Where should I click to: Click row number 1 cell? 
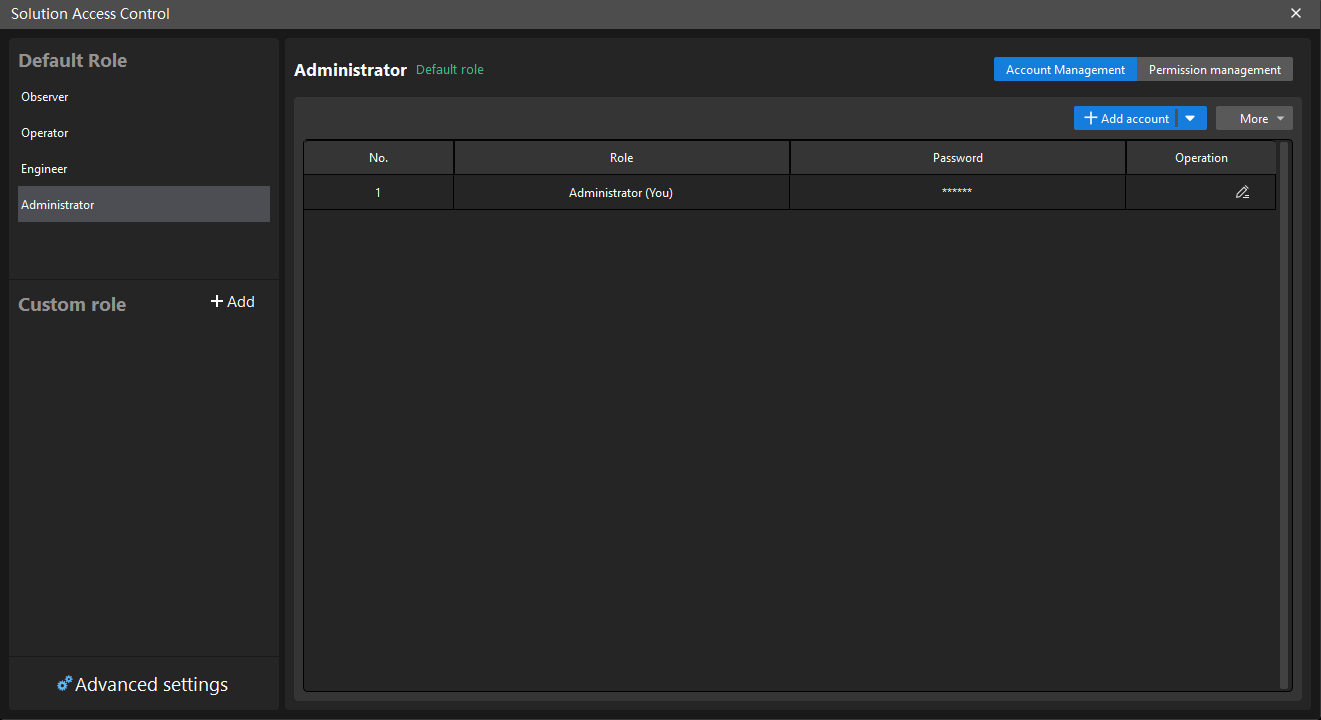coord(379,193)
